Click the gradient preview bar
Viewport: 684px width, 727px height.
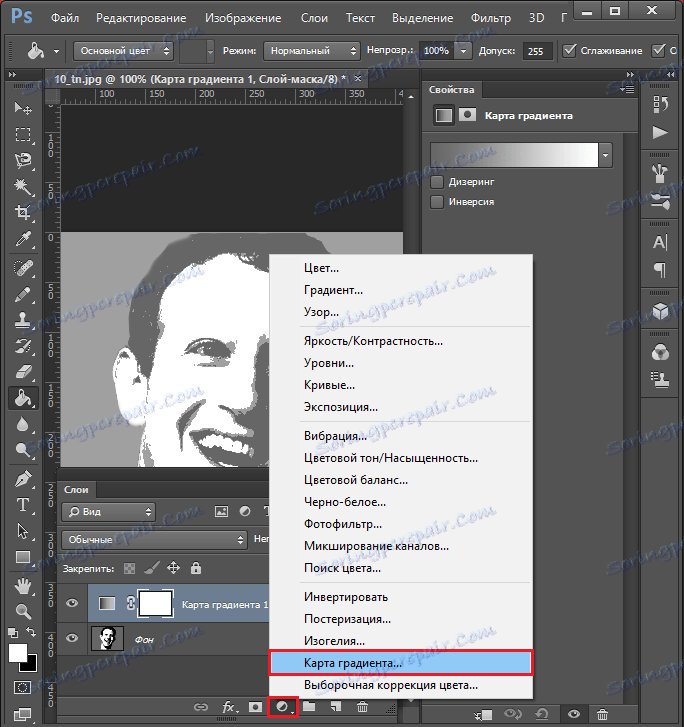click(x=514, y=155)
